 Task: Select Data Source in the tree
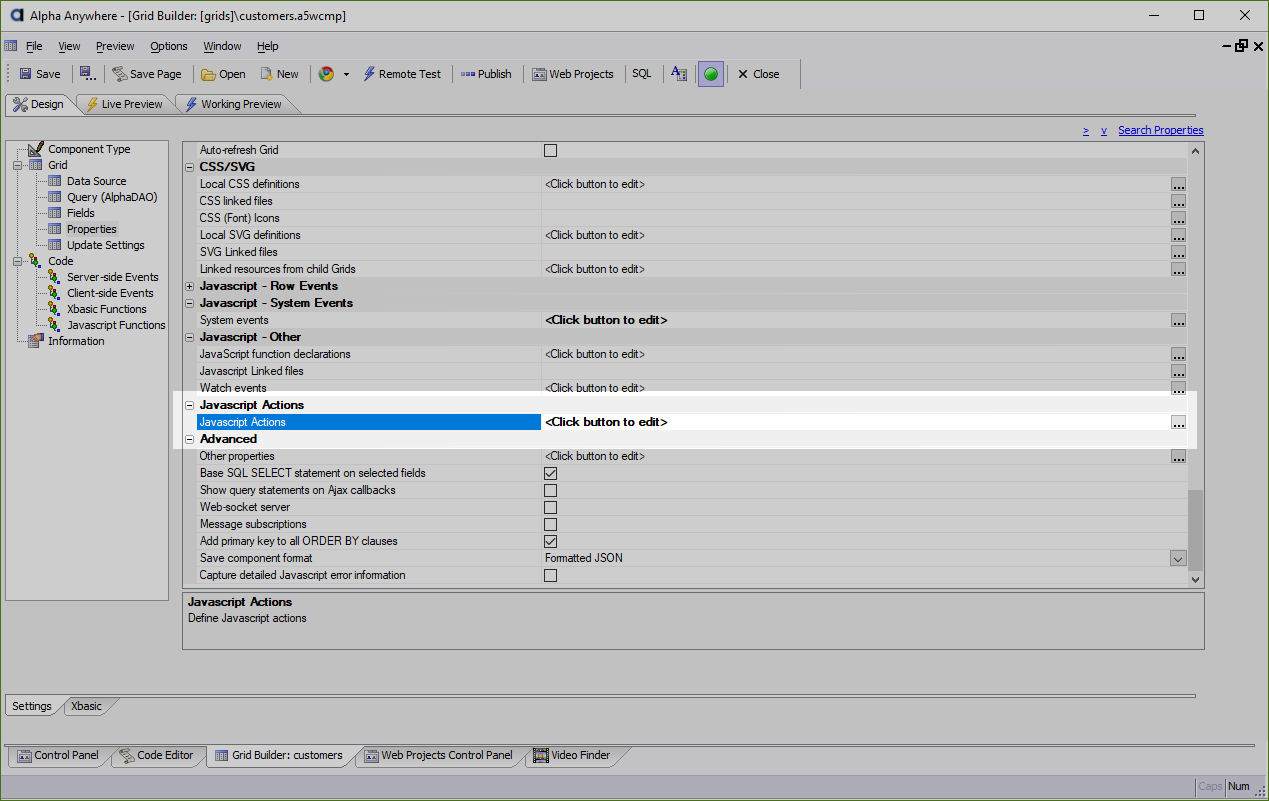click(97, 181)
